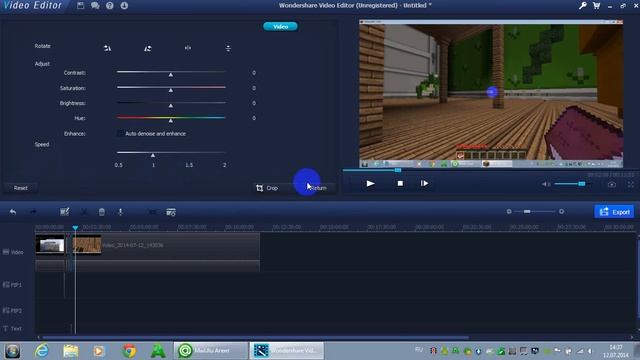Delete the selected clip with trash icon

(102, 212)
